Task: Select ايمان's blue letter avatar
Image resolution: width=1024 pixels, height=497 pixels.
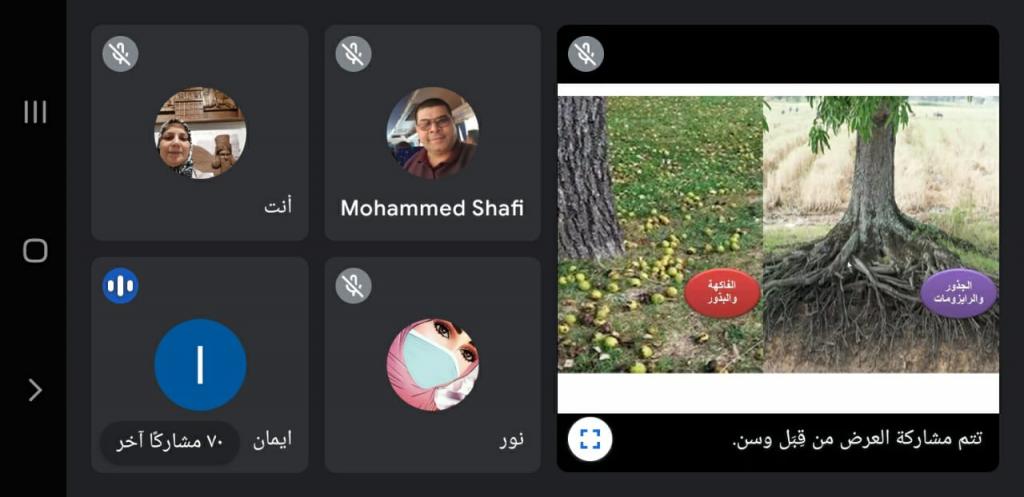Action: 200,364
